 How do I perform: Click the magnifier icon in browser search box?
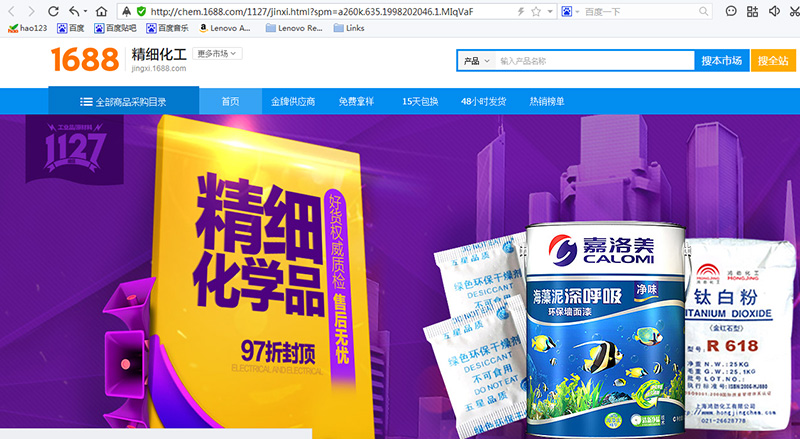click(x=704, y=11)
